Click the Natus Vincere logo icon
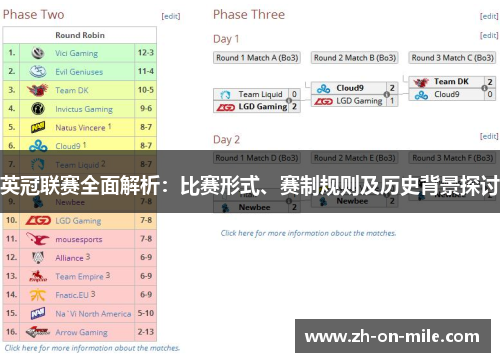 [x=38, y=127]
